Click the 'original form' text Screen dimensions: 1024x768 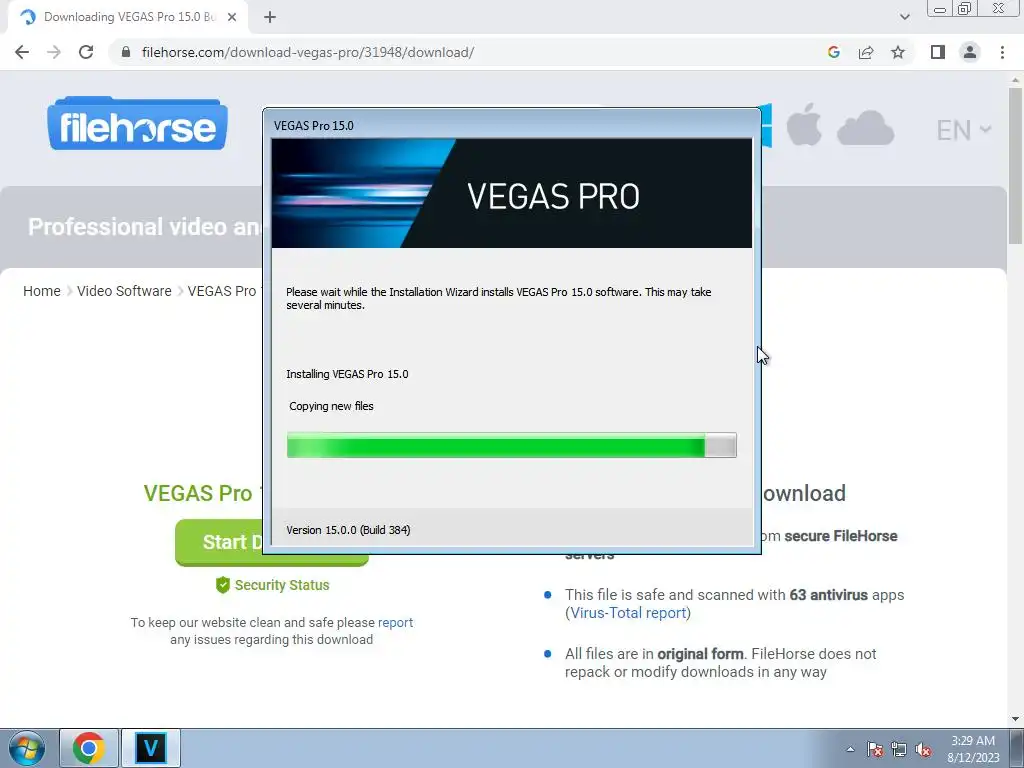700,654
